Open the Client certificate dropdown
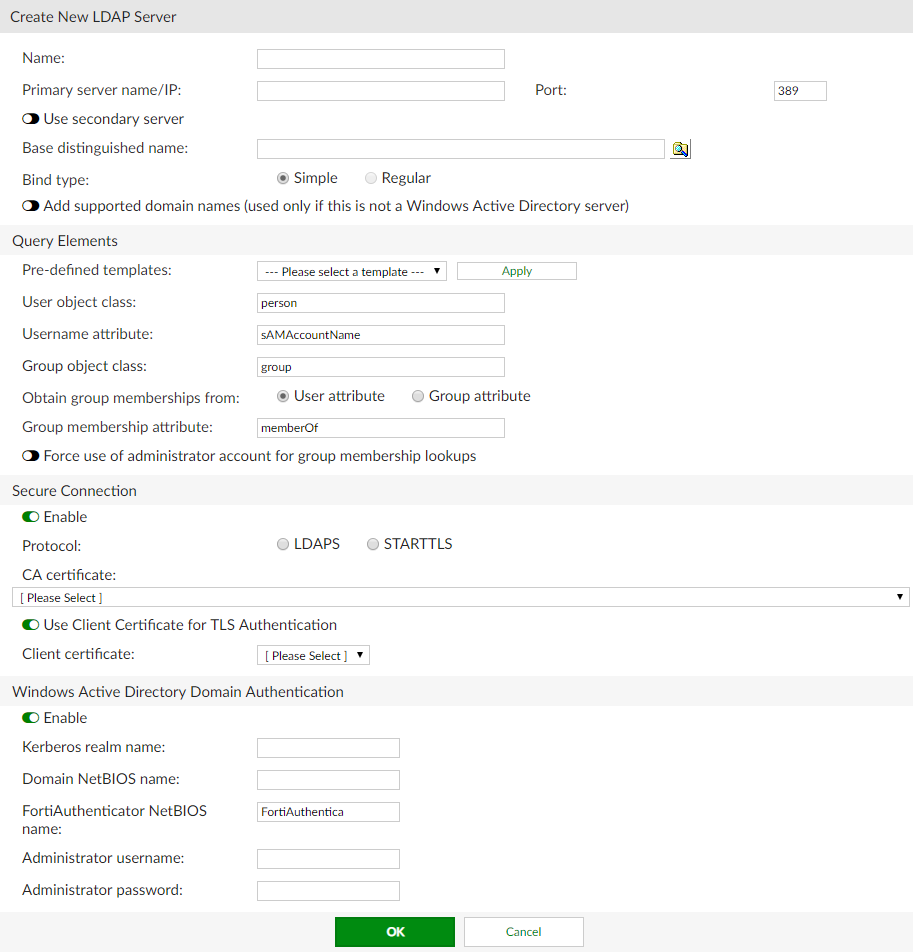 pyautogui.click(x=313, y=655)
